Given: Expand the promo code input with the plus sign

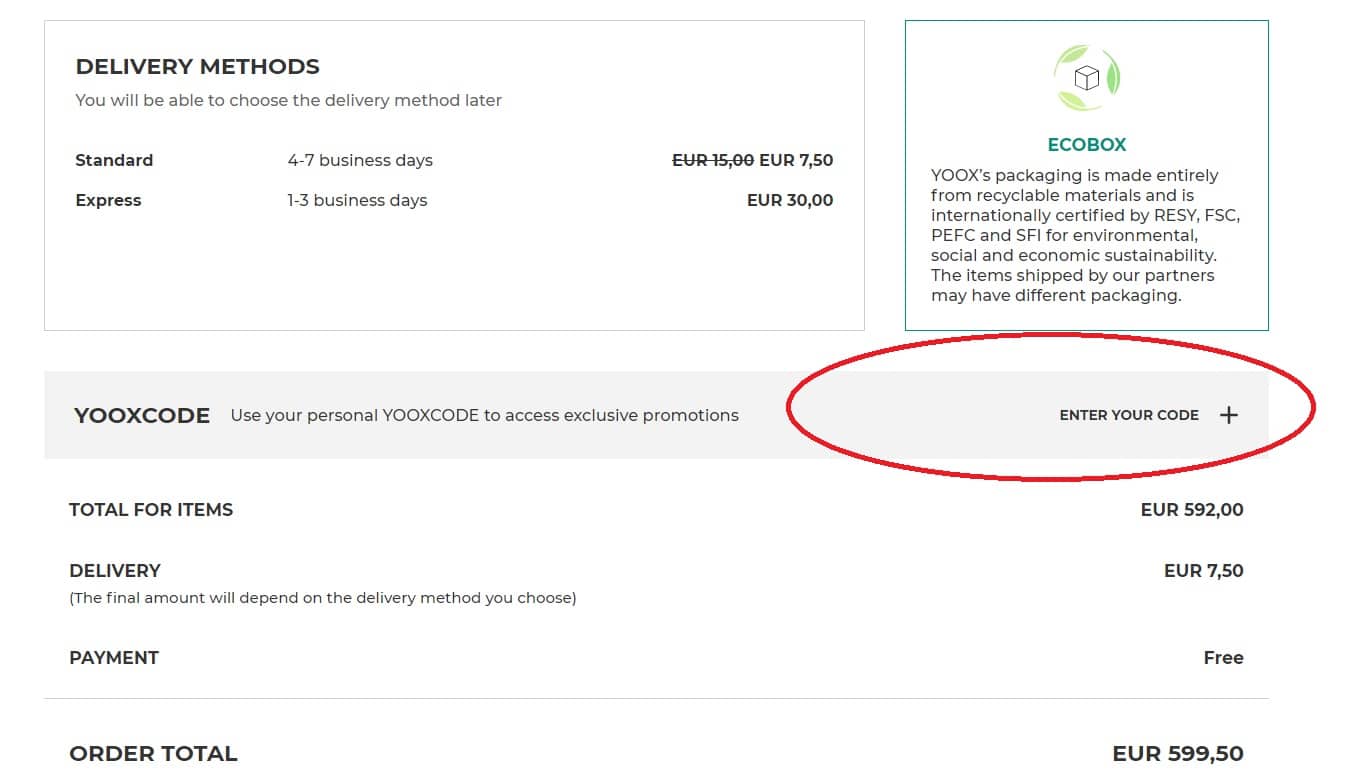Looking at the screenshot, I should click(x=1229, y=414).
